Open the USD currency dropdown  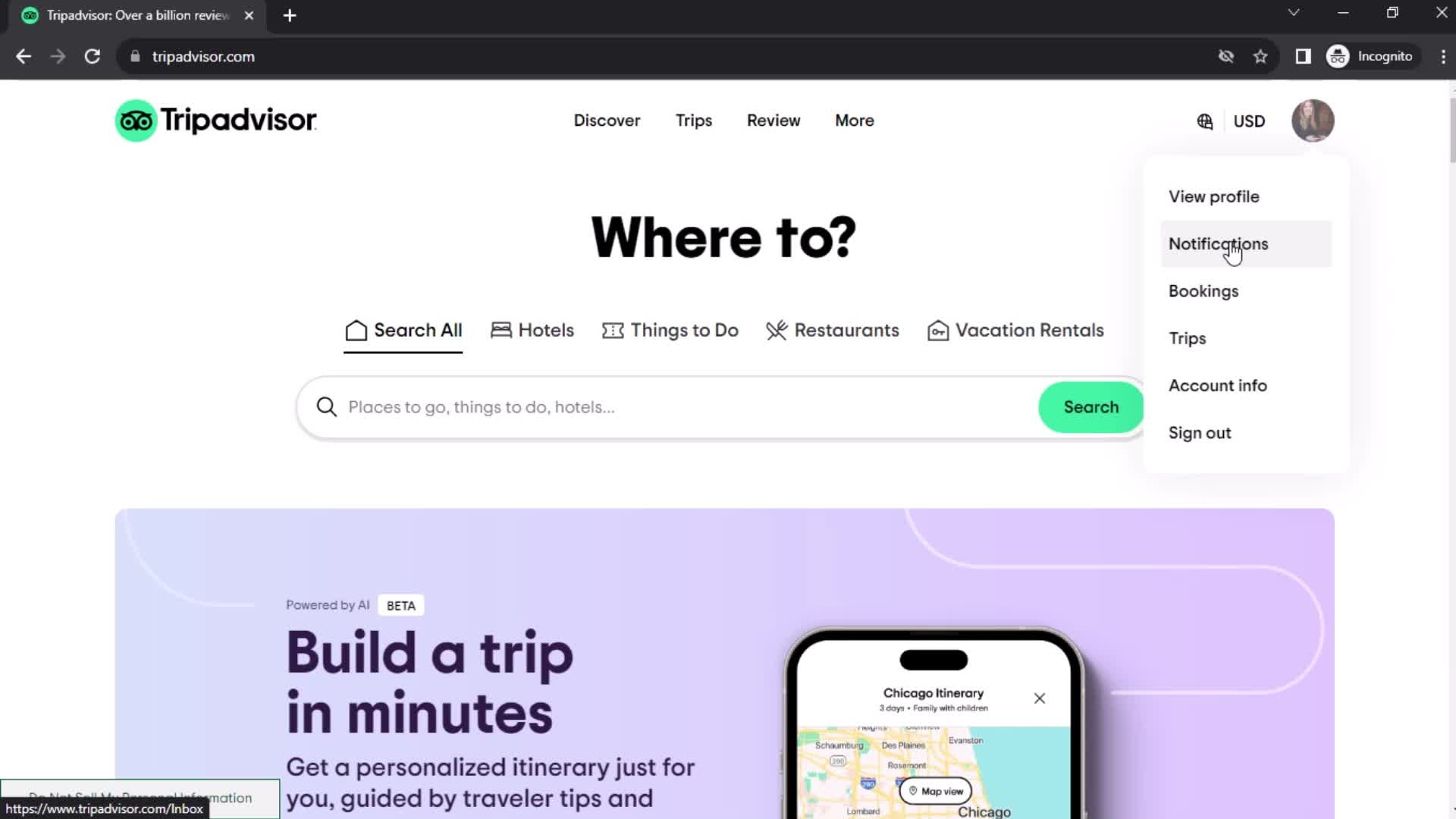[1249, 120]
